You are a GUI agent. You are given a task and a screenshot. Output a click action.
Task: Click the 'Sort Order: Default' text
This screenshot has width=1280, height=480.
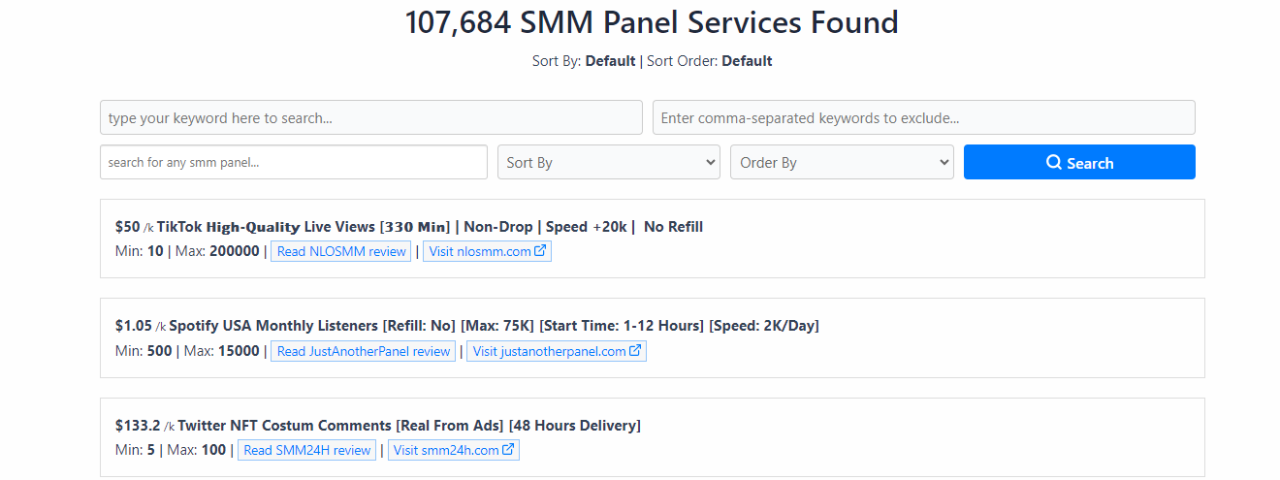click(710, 61)
